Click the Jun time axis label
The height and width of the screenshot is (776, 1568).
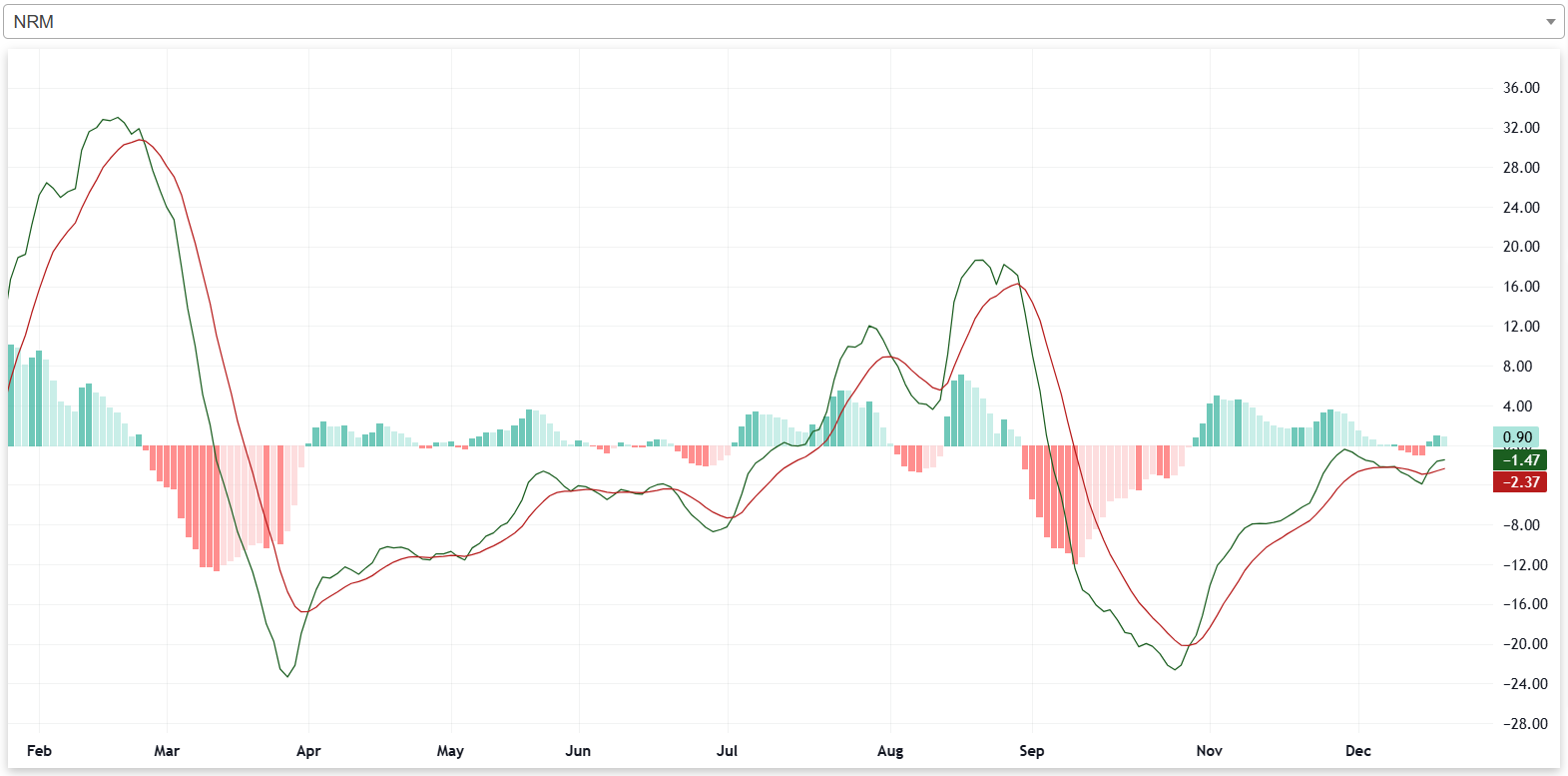click(x=578, y=751)
